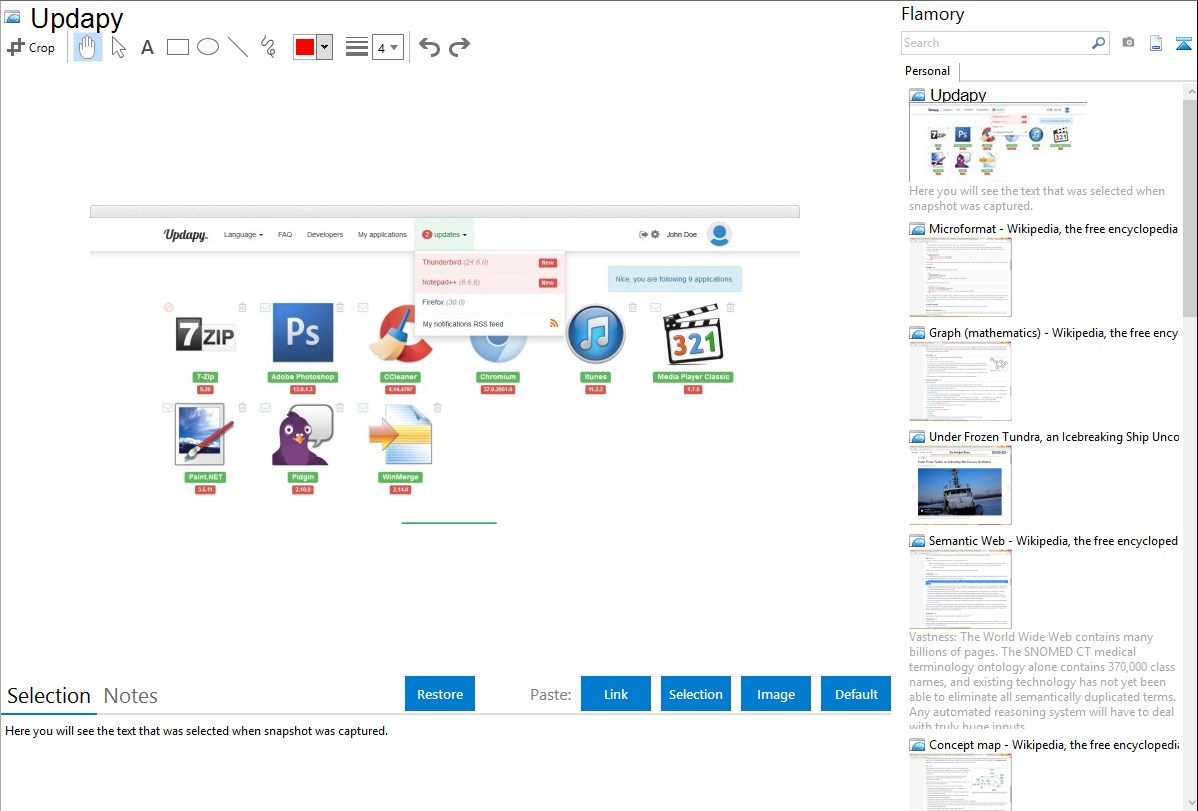Pick the rectangle drawing tool

point(178,47)
